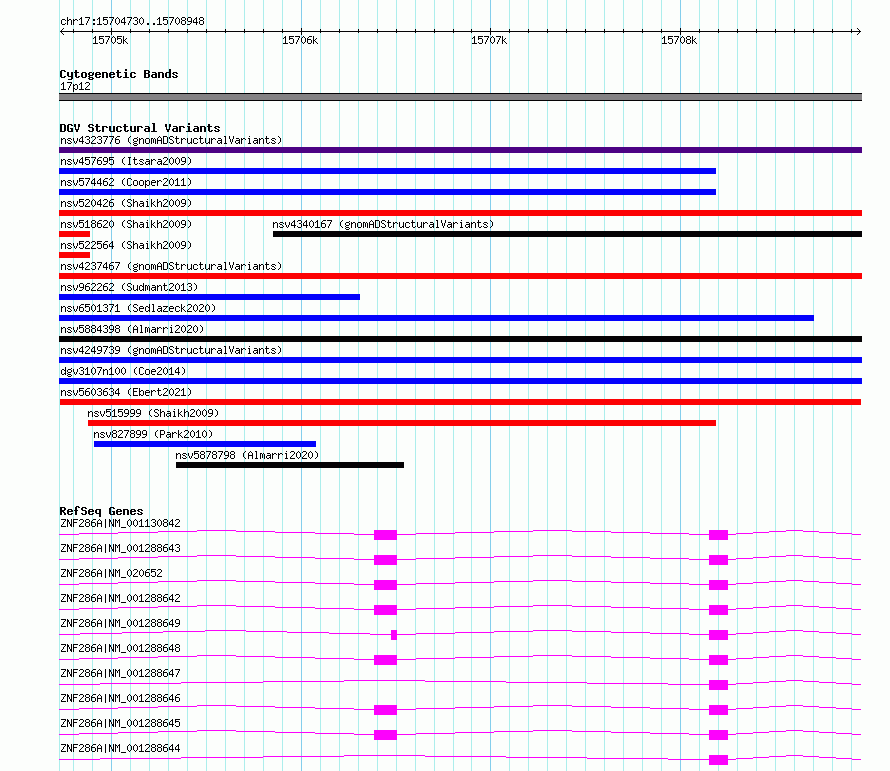Click the nsv4237467 gnomAD label
890x771 pixels.
click(x=171, y=266)
